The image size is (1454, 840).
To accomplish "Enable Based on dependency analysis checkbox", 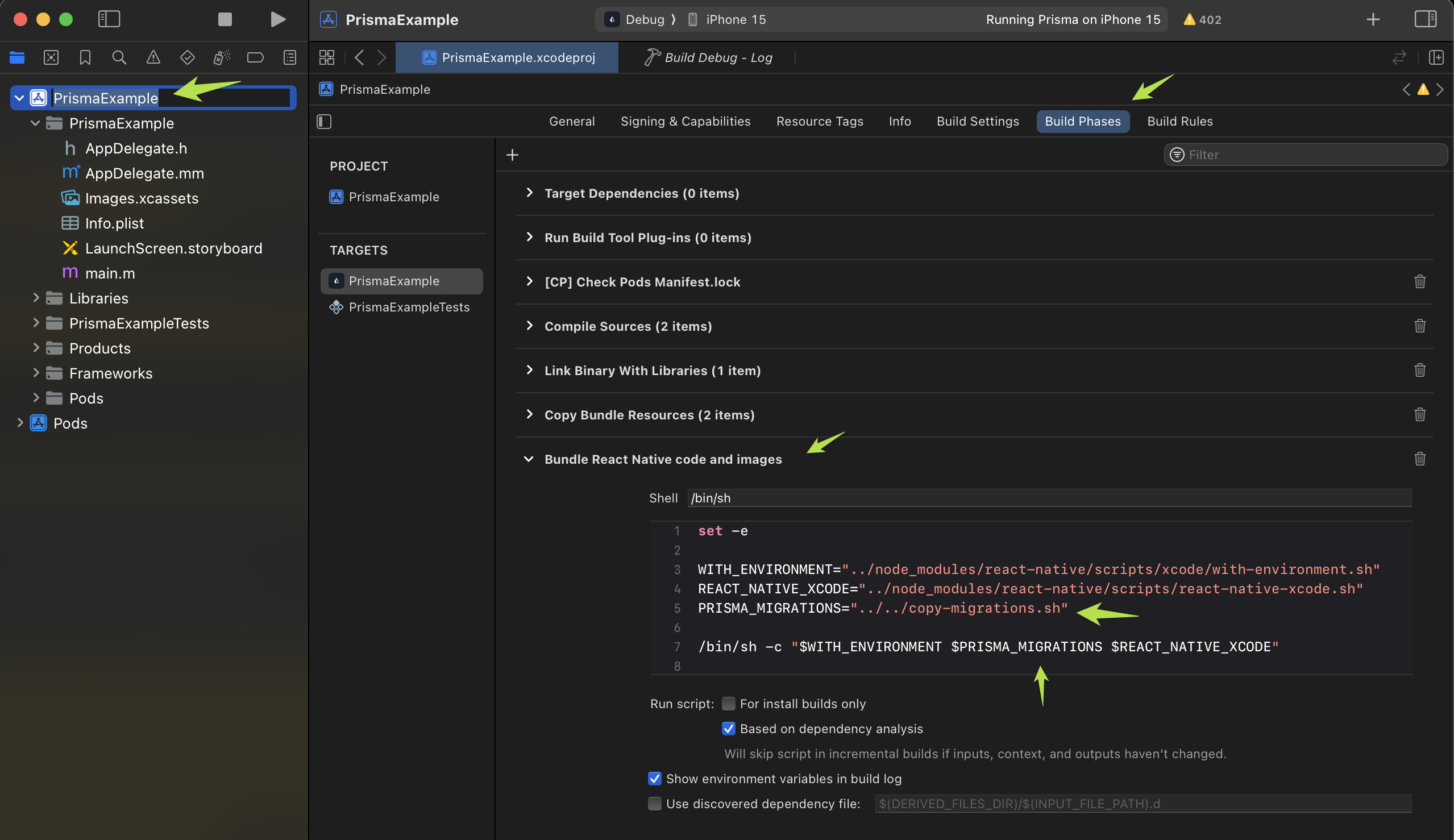I will pyautogui.click(x=727, y=728).
